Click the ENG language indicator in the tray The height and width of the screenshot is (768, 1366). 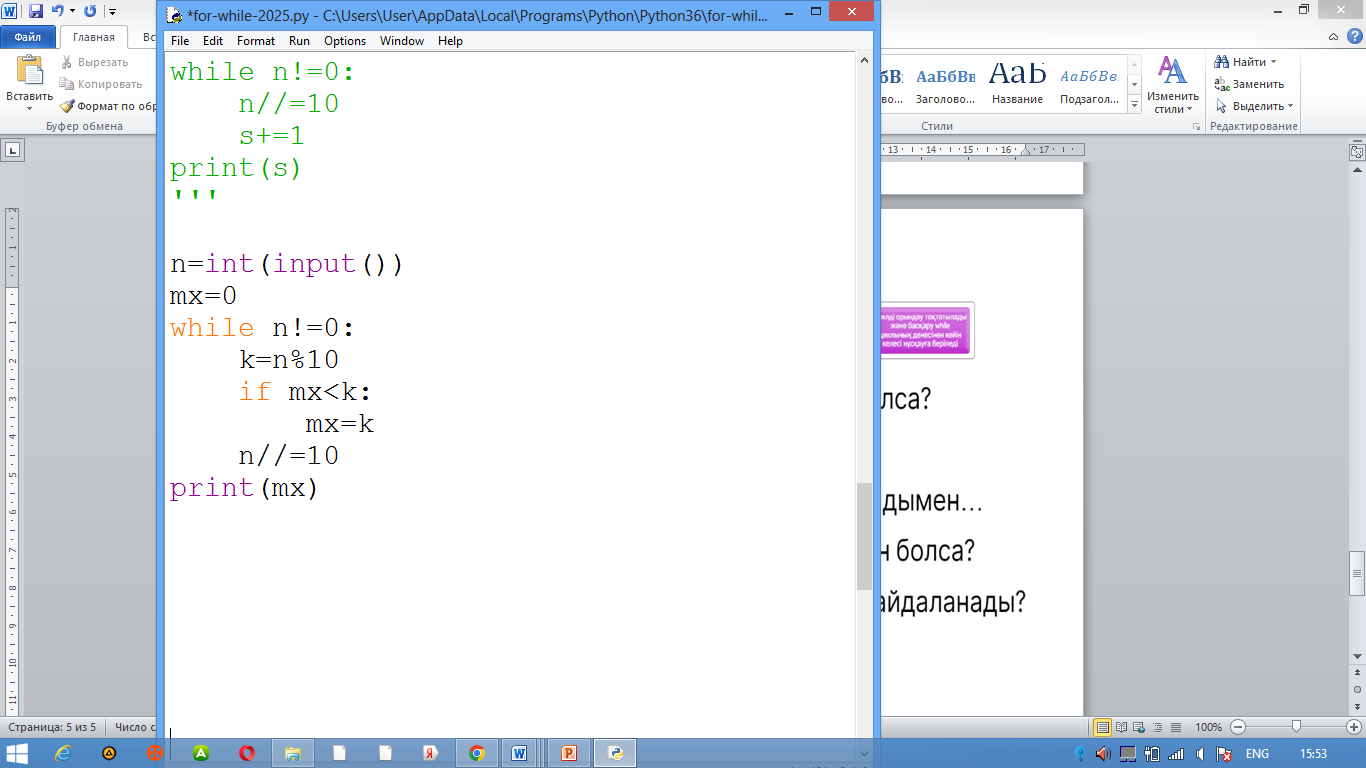click(x=1258, y=753)
